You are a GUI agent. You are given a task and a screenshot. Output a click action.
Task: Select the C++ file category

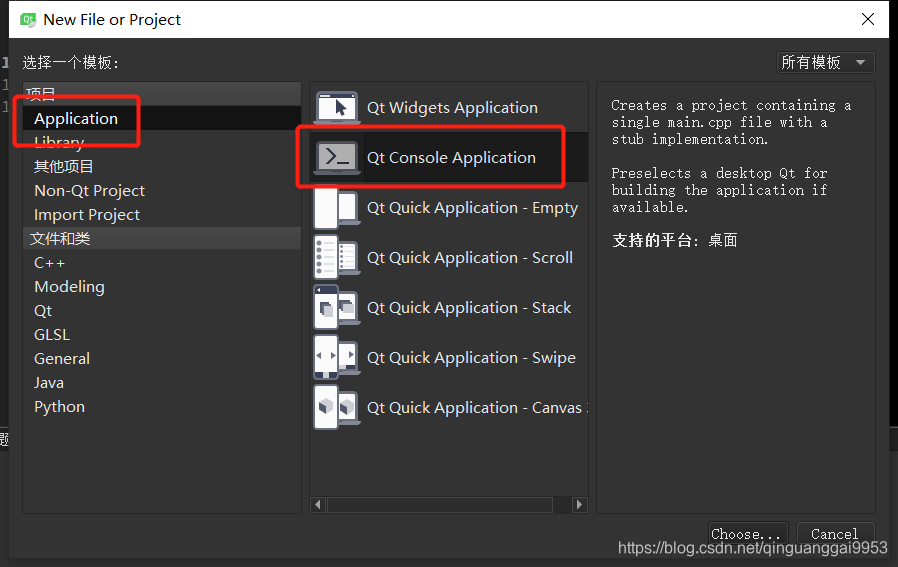[162, 263]
